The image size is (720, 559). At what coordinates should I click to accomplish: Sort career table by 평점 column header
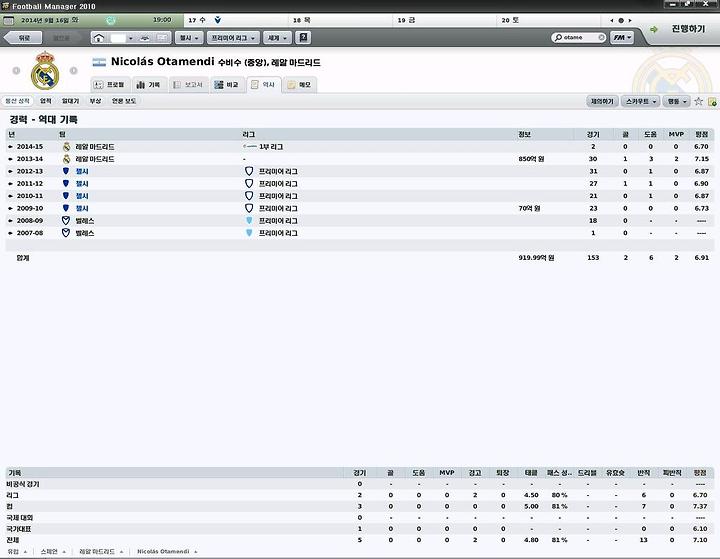click(701, 134)
